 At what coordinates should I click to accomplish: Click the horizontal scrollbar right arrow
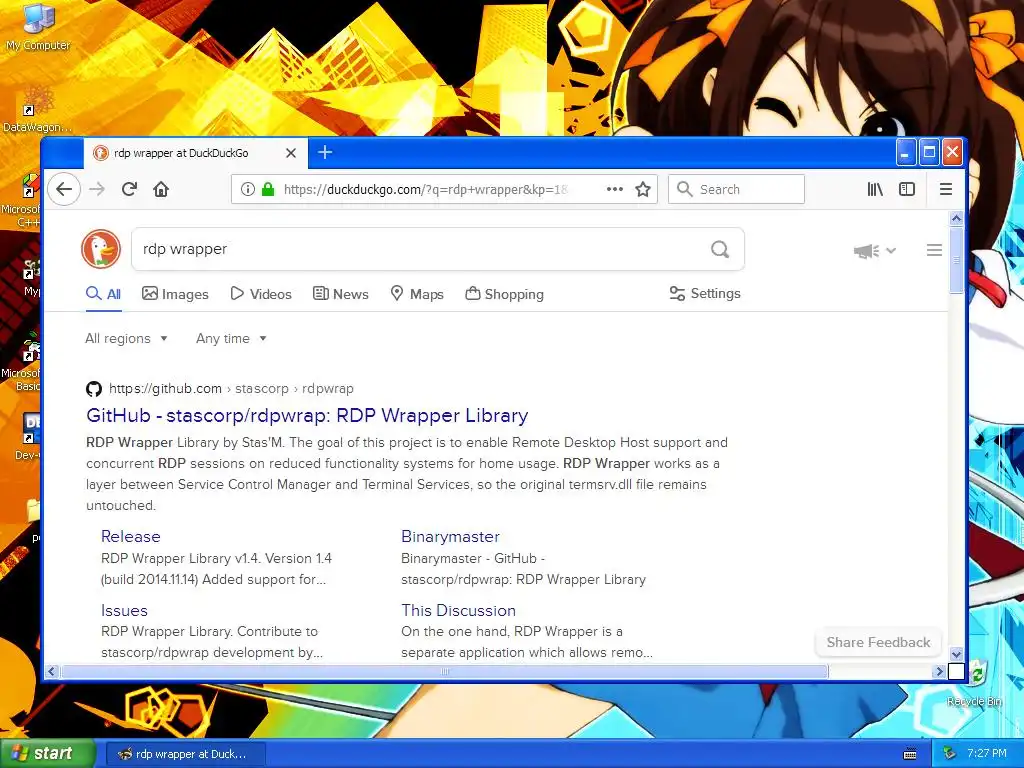[939, 671]
